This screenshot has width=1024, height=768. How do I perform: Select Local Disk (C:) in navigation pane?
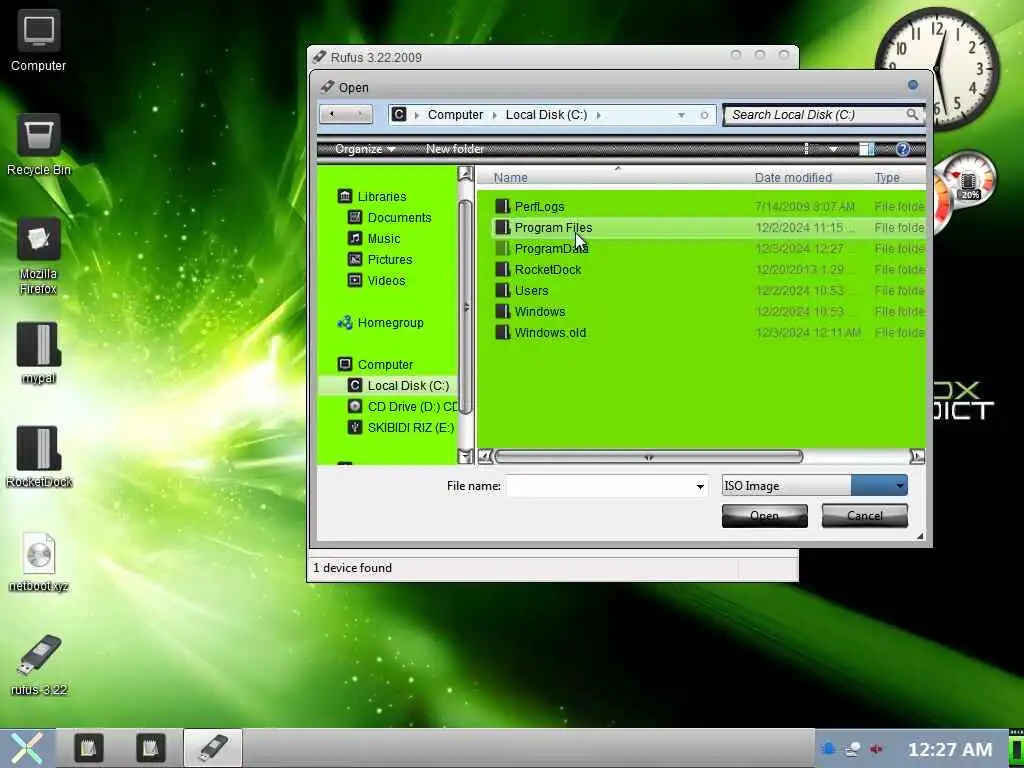pyautogui.click(x=387, y=385)
